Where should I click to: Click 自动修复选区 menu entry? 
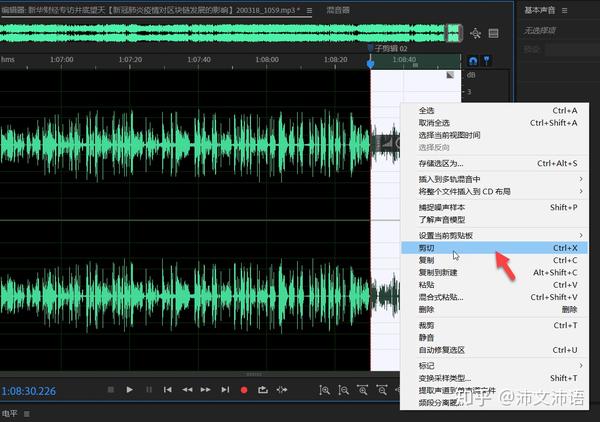click(x=494, y=350)
